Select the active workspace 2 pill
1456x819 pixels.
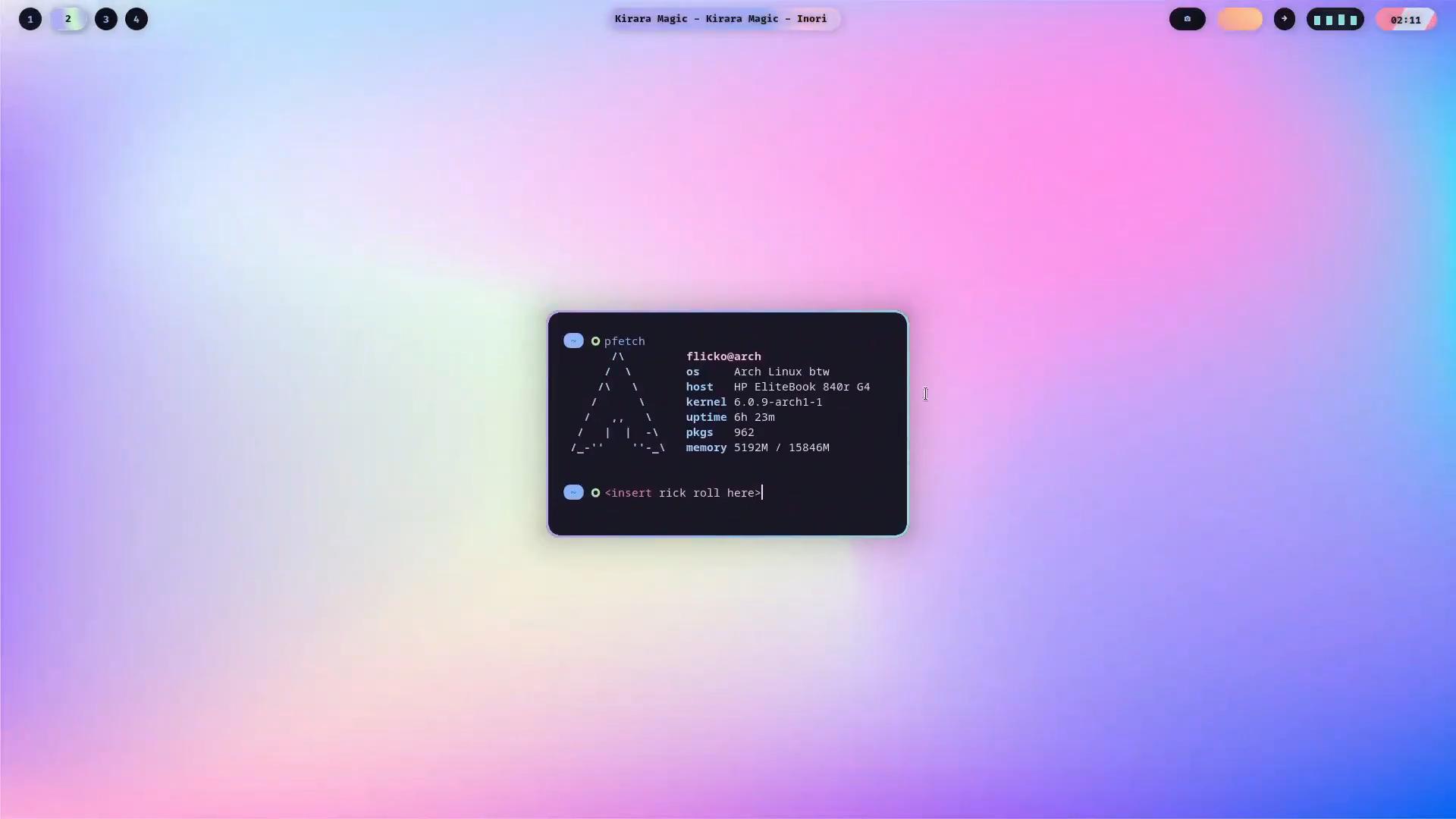pyautogui.click(x=68, y=19)
